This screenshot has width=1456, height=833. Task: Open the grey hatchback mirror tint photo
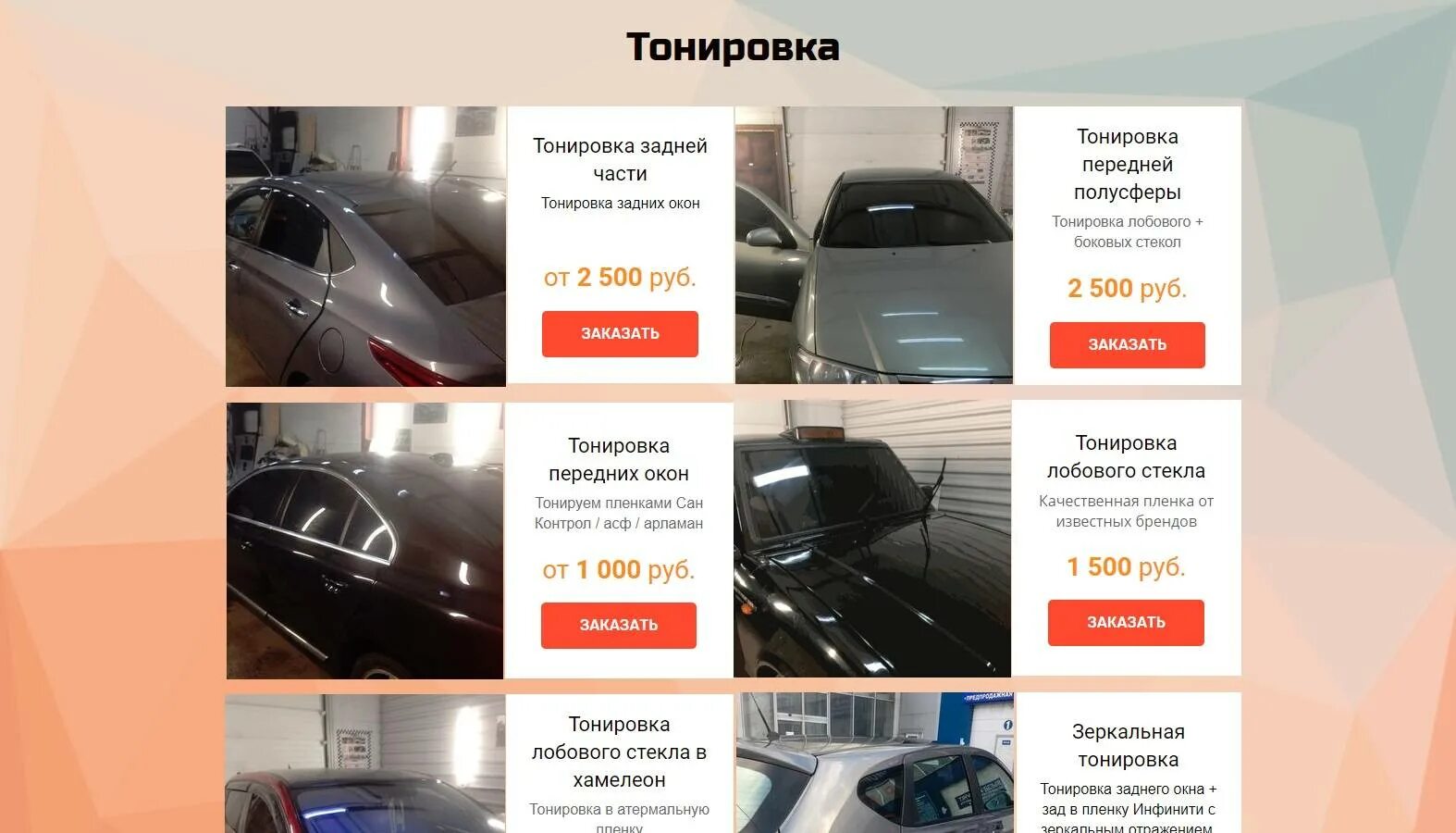(875, 763)
